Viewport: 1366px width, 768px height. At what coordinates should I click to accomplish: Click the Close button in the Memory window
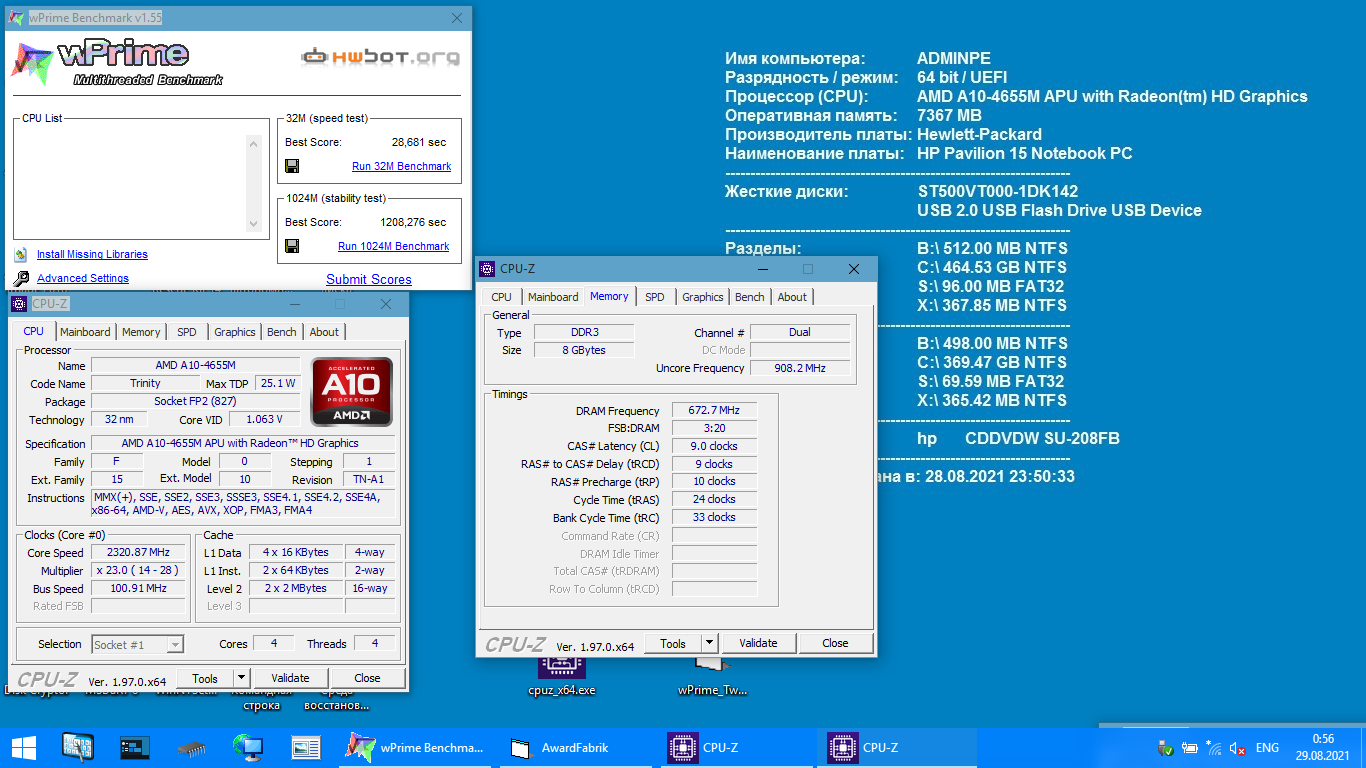(x=835, y=643)
